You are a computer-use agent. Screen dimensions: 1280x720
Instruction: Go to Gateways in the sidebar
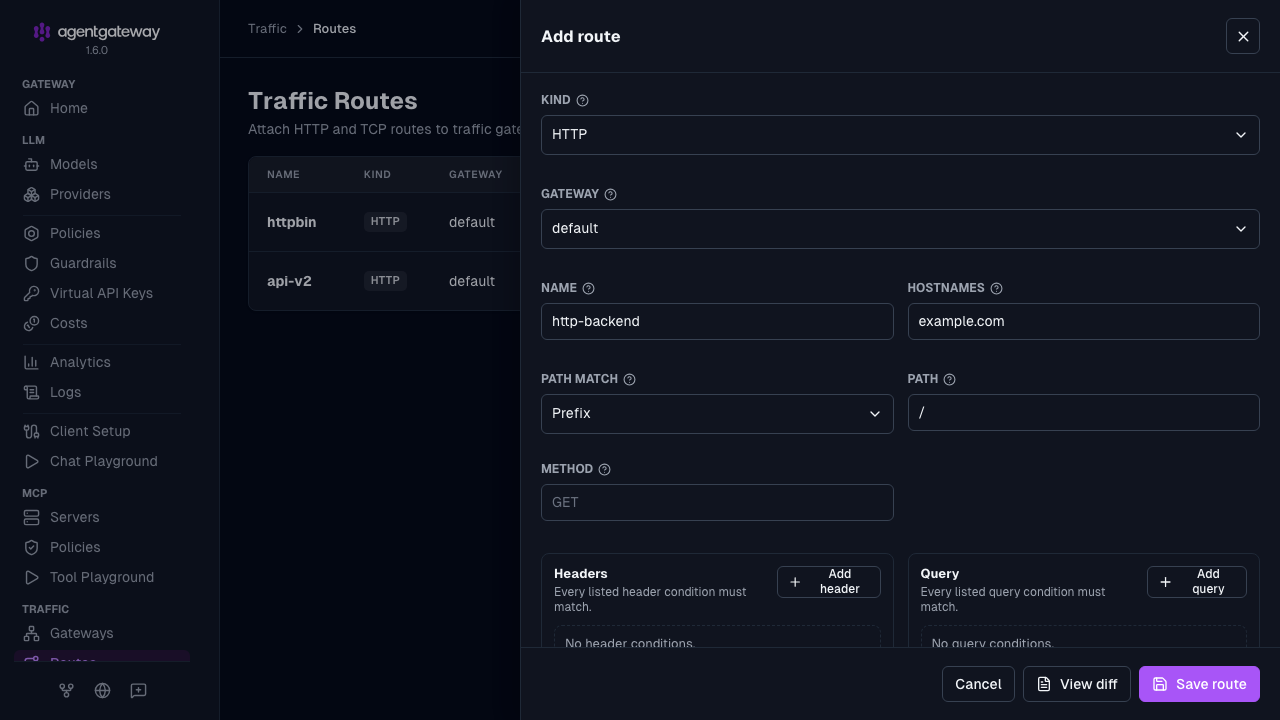click(101, 633)
